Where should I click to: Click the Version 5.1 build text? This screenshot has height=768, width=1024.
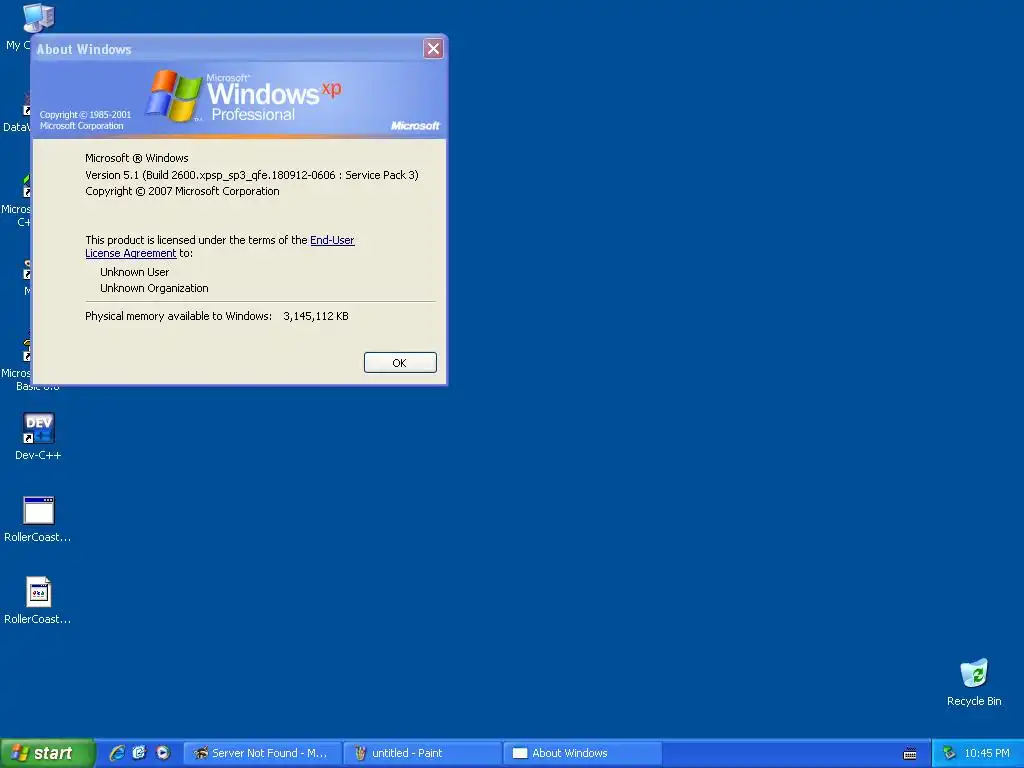(x=251, y=175)
